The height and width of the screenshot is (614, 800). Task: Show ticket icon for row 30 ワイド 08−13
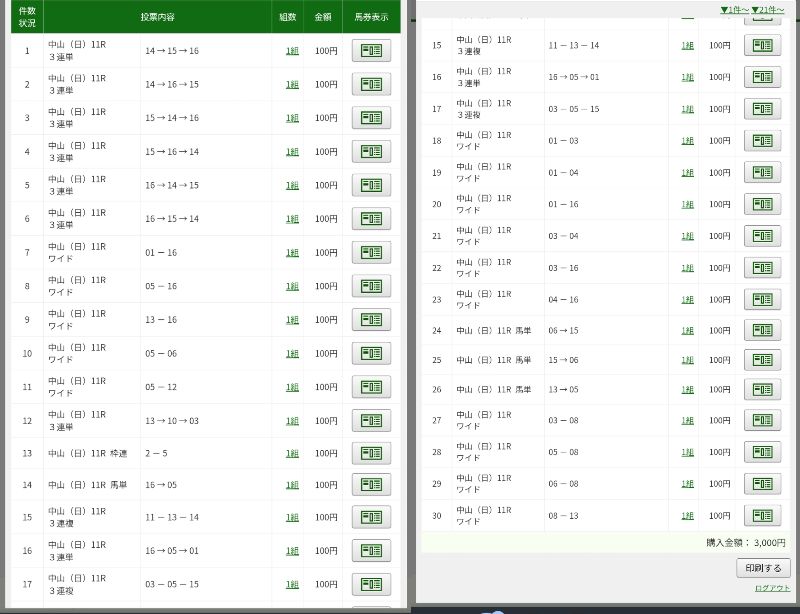[x=762, y=516]
